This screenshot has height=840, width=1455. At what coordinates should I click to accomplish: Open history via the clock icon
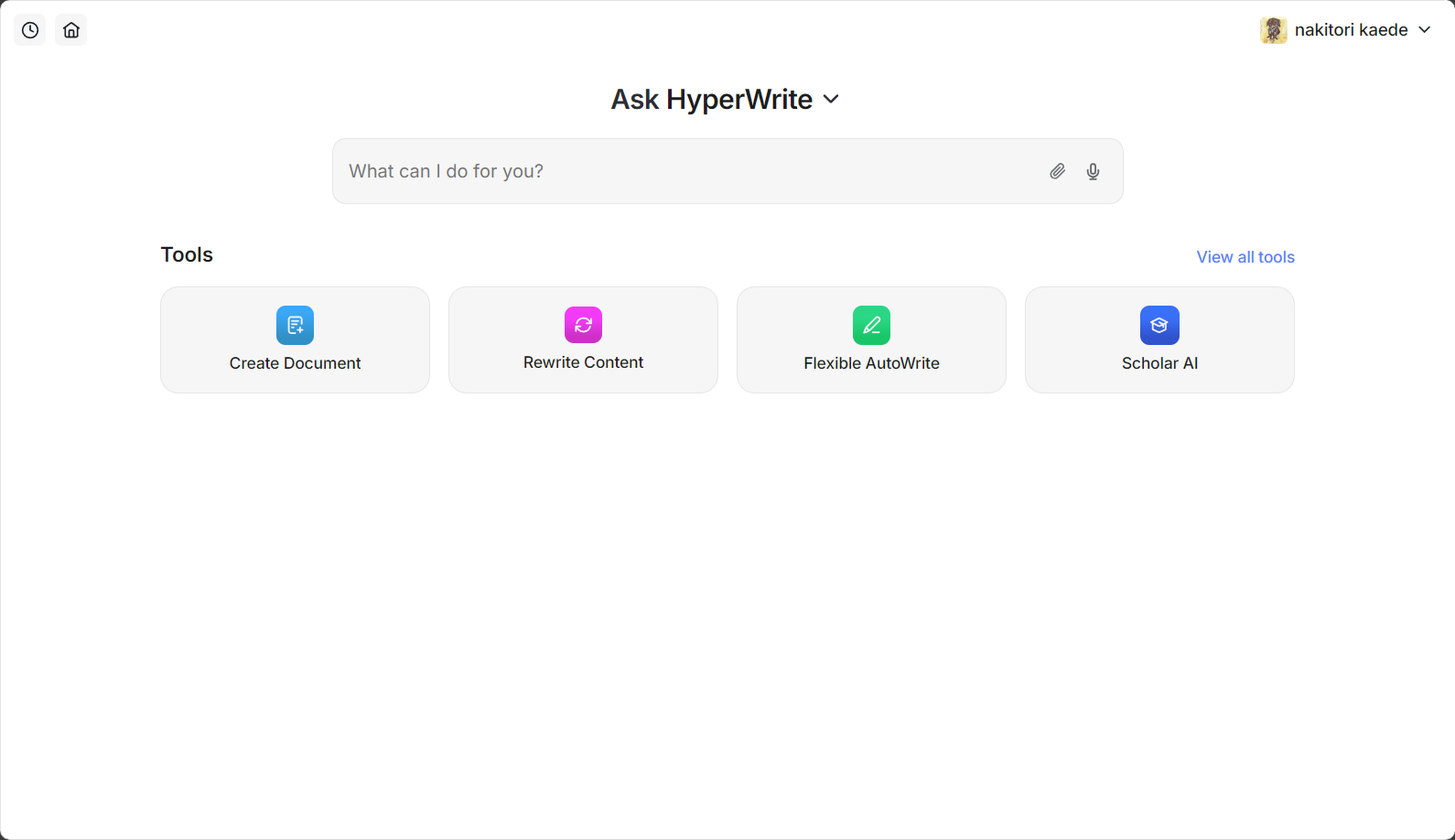click(30, 30)
